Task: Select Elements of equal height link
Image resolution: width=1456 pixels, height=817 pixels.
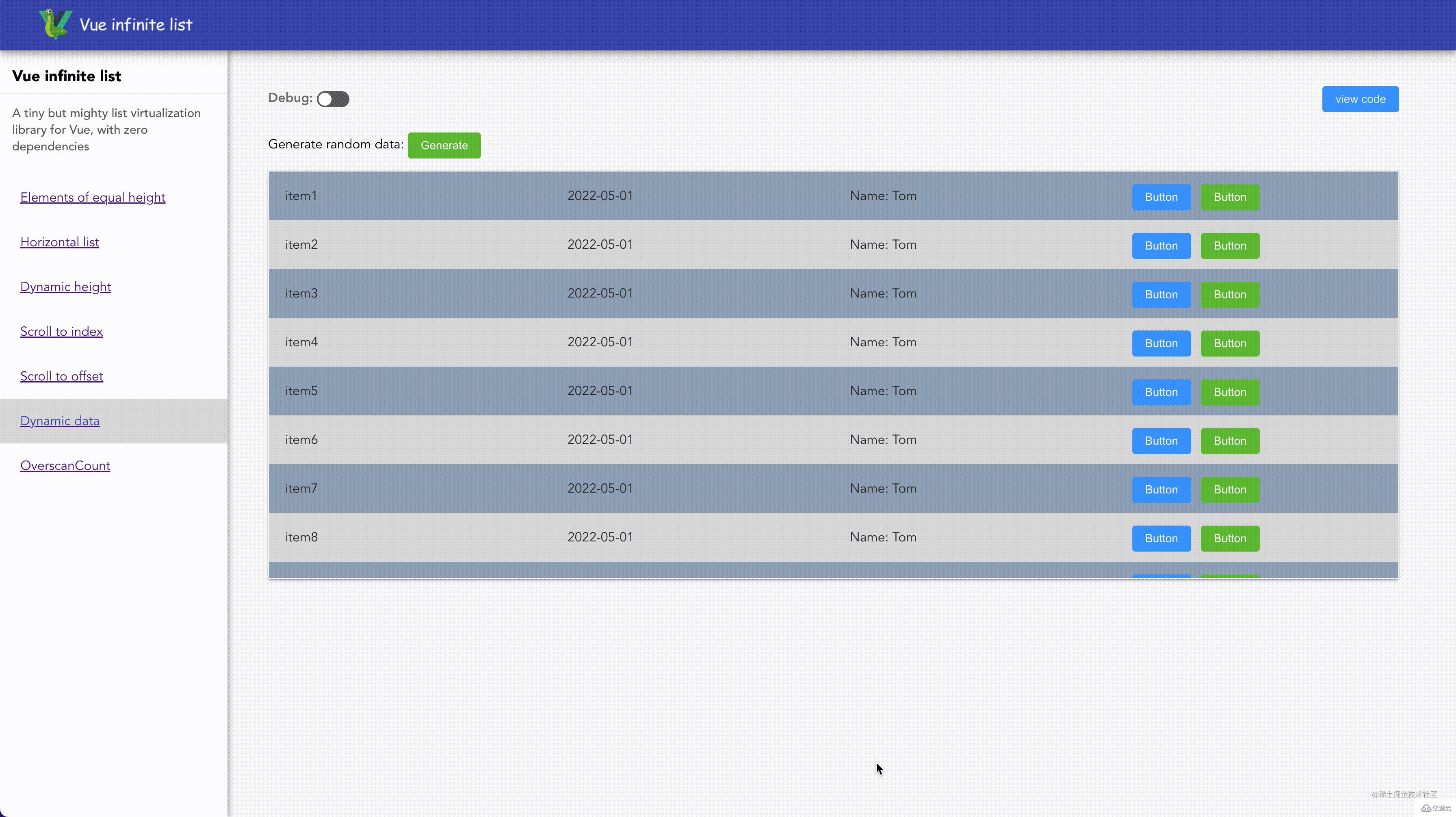Action: click(92, 197)
